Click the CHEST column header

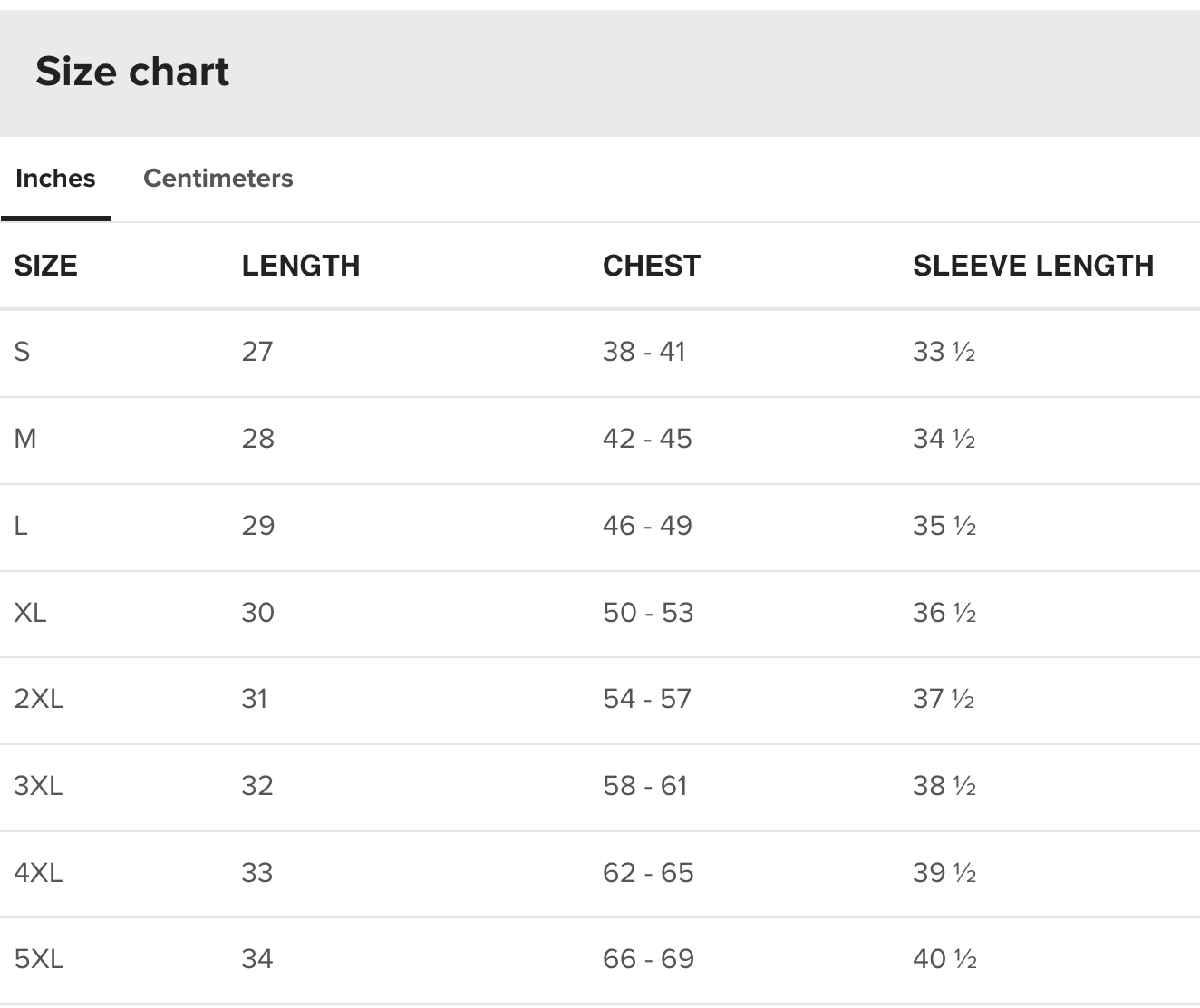[652, 266]
